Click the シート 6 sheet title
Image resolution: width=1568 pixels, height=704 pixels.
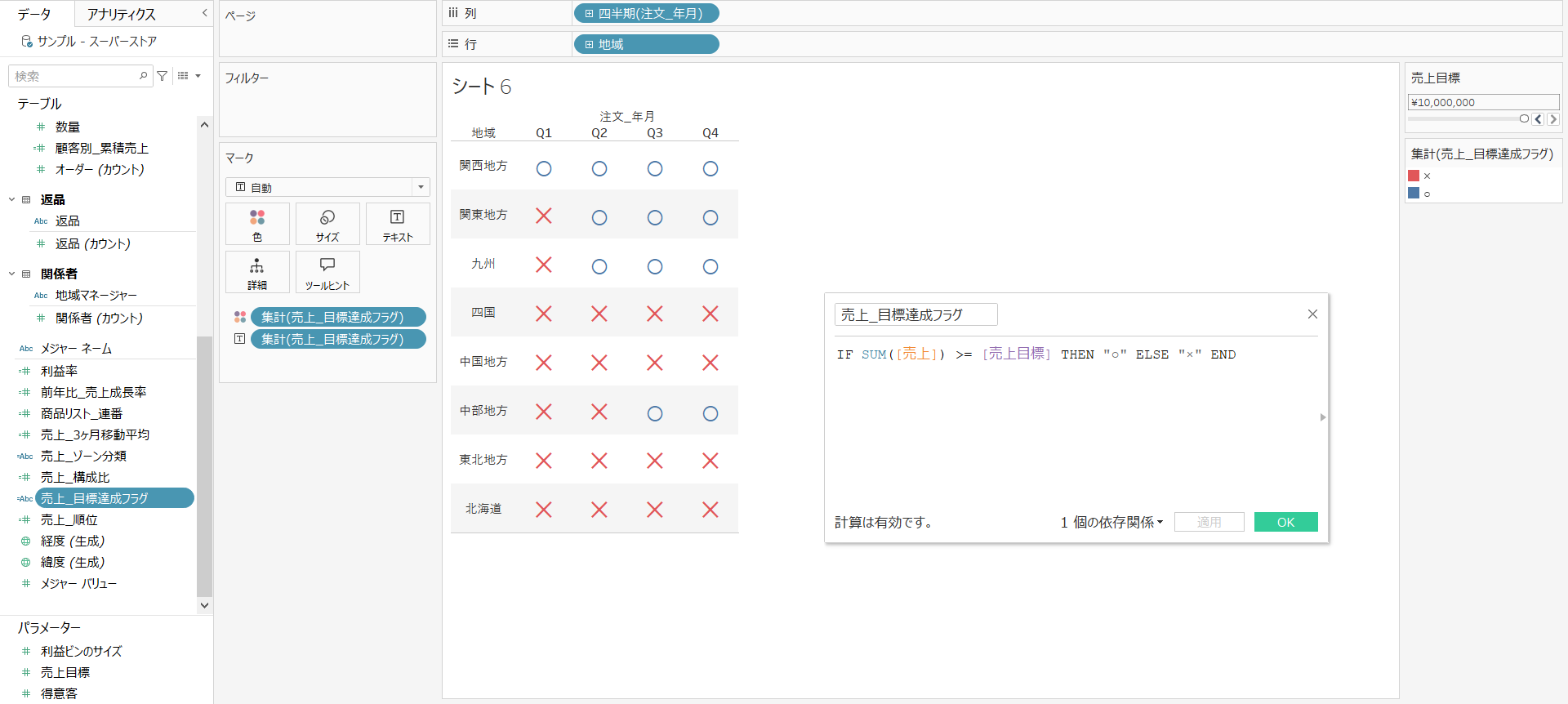point(482,87)
